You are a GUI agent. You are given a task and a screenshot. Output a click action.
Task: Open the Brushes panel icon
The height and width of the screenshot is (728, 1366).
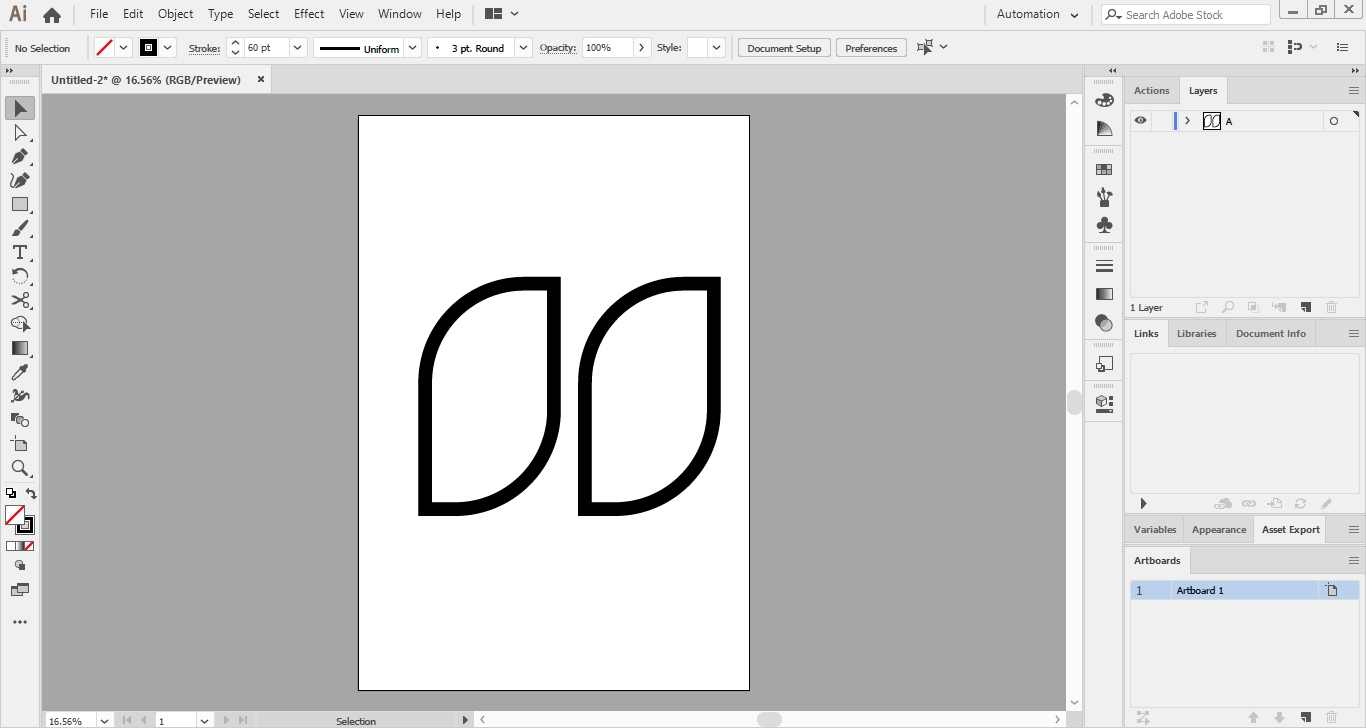coord(1104,197)
